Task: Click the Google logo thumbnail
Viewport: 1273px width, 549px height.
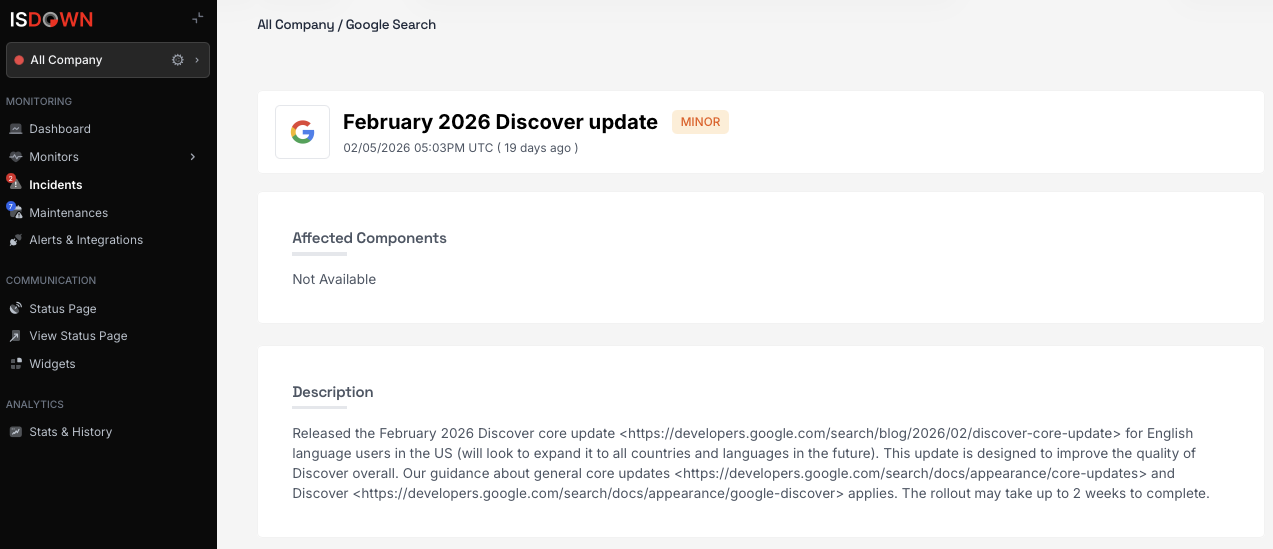Action: pyautogui.click(x=302, y=132)
